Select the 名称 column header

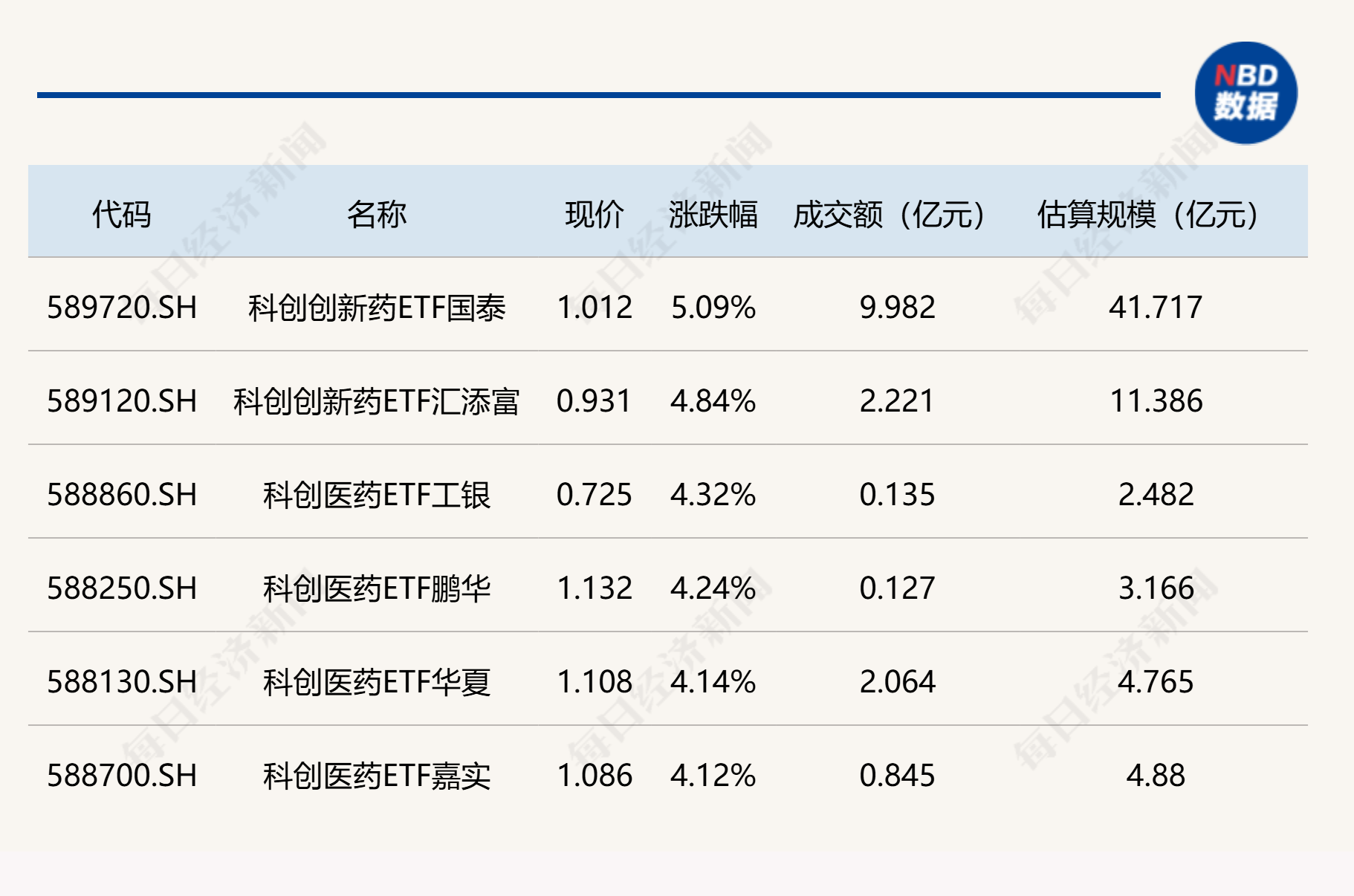tap(377, 215)
